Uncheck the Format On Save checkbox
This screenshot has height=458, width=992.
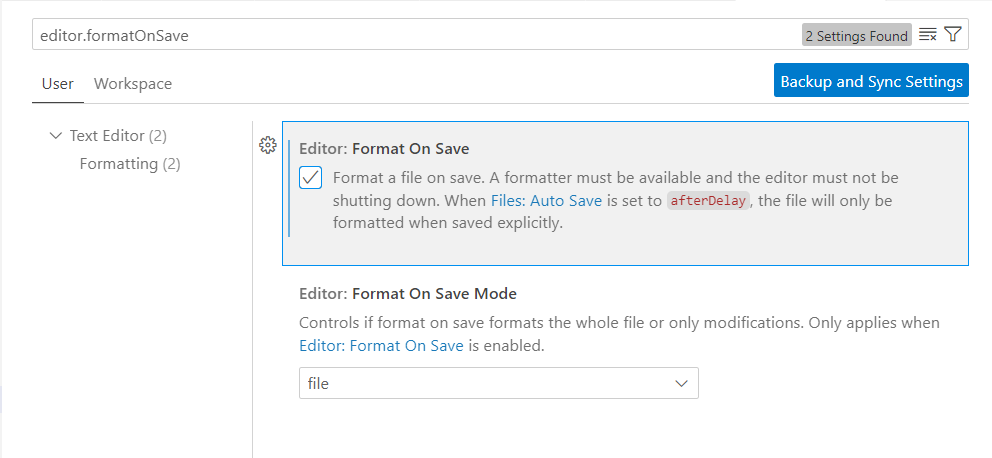coord(311,178)
